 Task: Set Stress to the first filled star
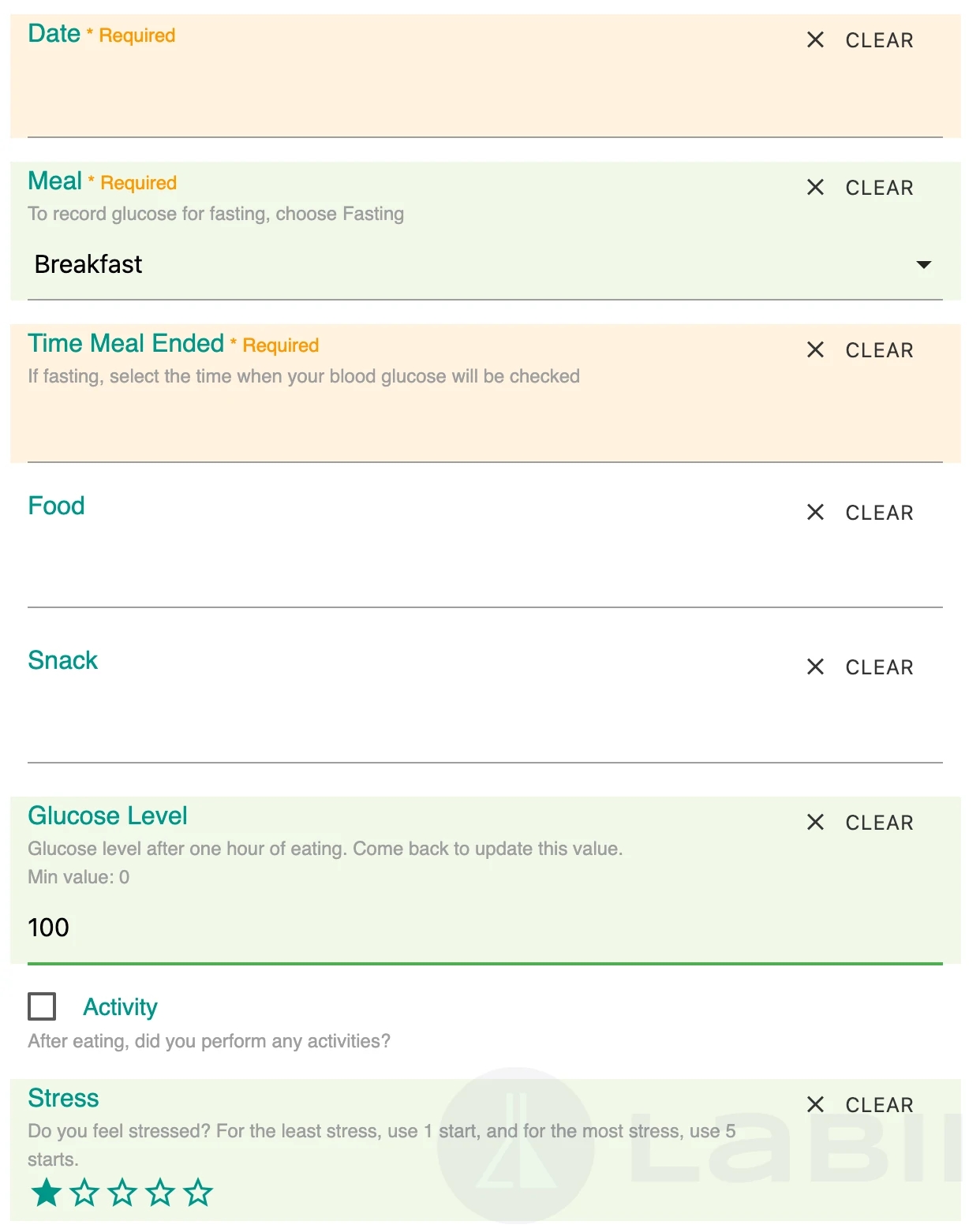[x=47, y=1193]
